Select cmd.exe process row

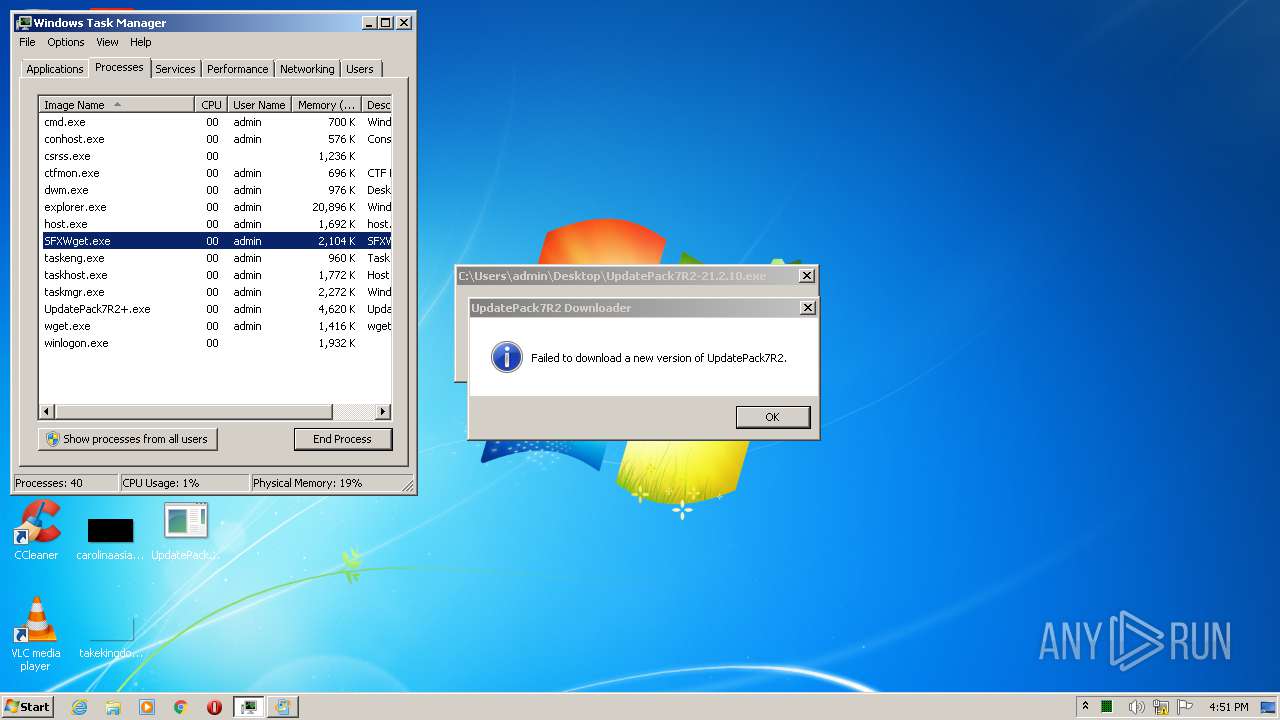pyautogui.click(x=215, y=122)
